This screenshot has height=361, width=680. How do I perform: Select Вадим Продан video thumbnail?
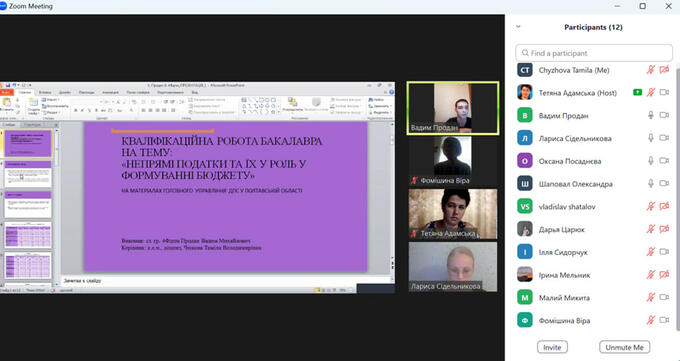(x=453, y=108)
